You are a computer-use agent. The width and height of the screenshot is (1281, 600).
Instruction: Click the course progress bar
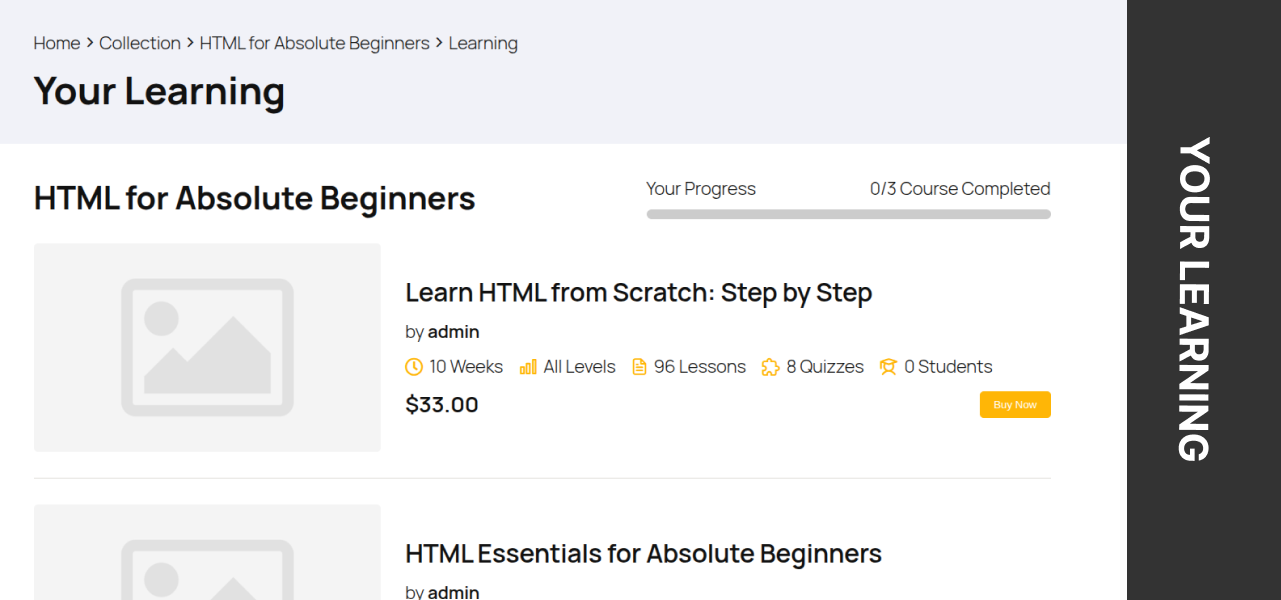click(x=848, y=214)
